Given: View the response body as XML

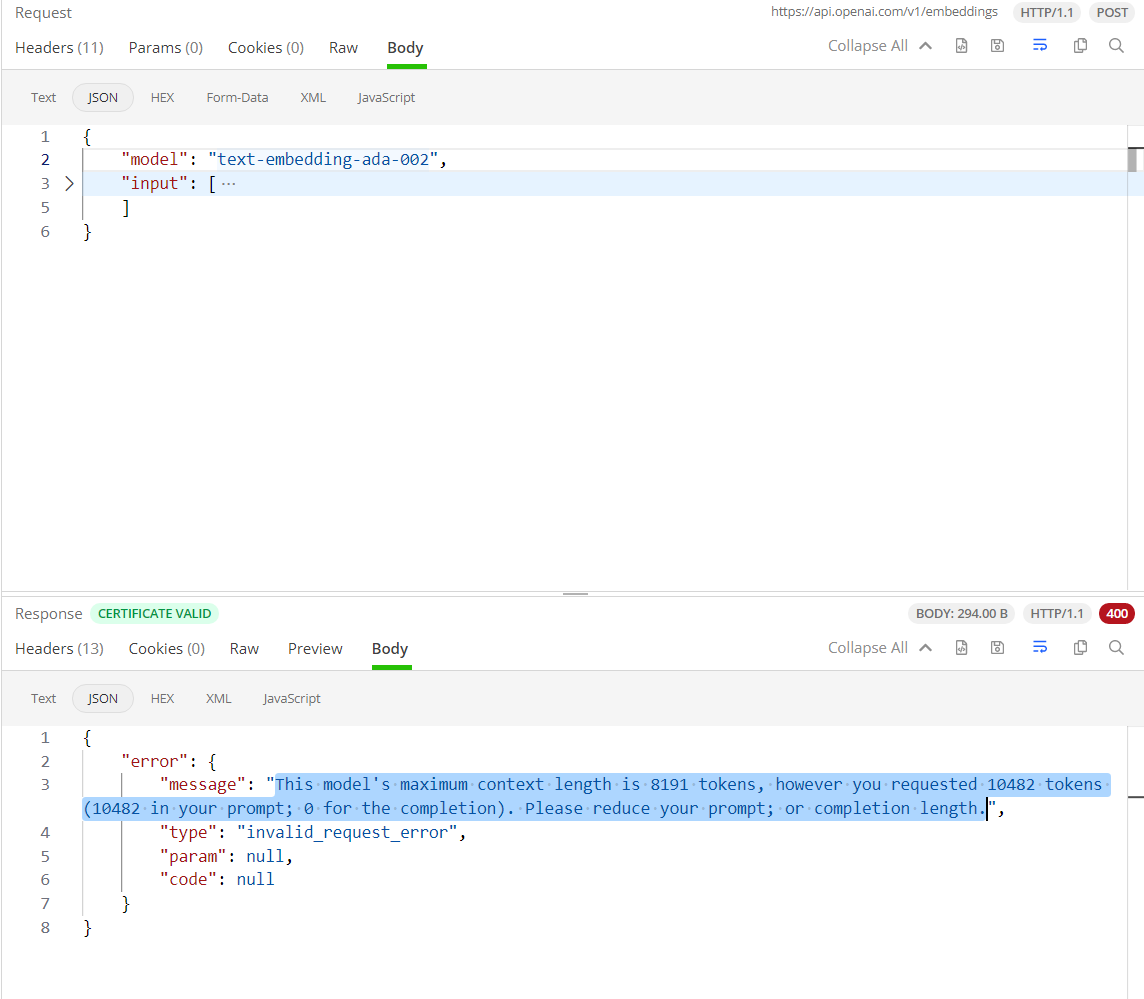Looking at the screenshot, I should [218, 699].
